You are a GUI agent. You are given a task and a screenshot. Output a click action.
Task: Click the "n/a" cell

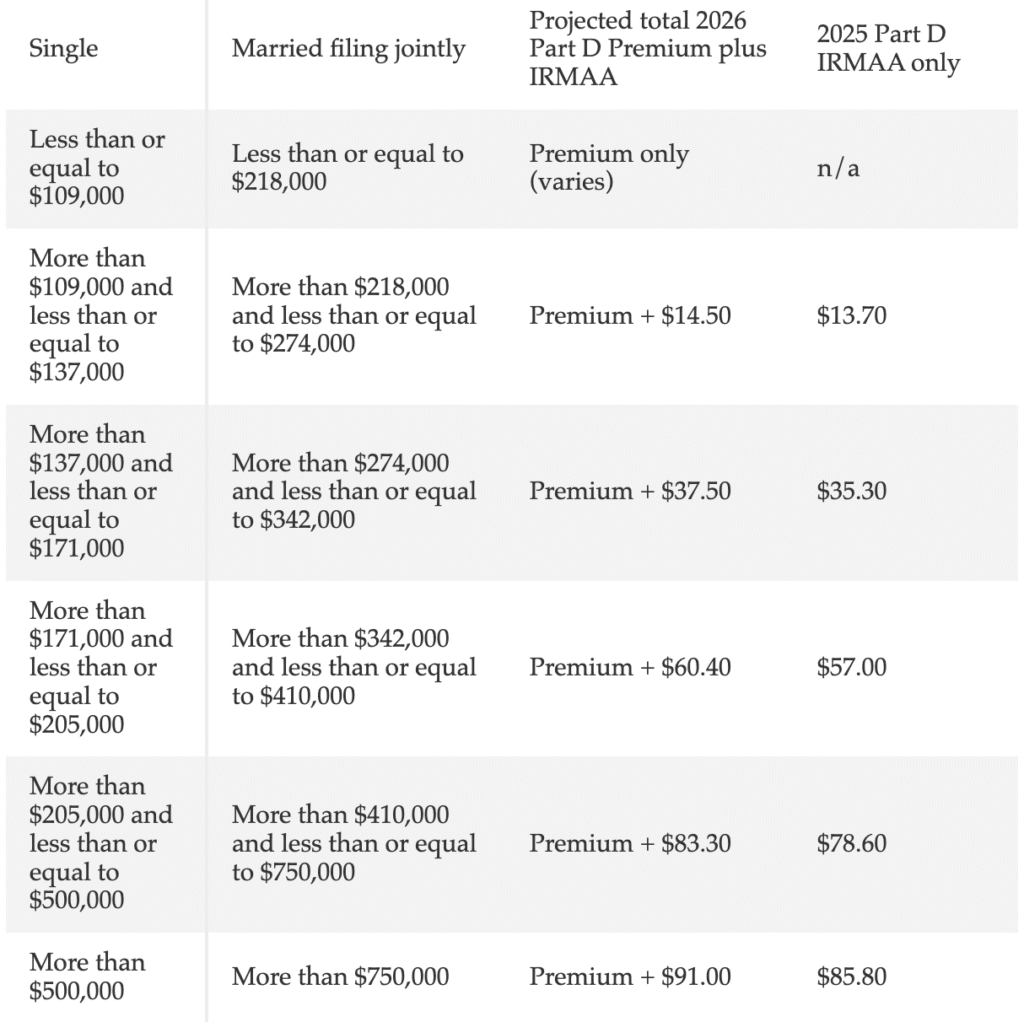pyautogui.click(x=838, y=168)
